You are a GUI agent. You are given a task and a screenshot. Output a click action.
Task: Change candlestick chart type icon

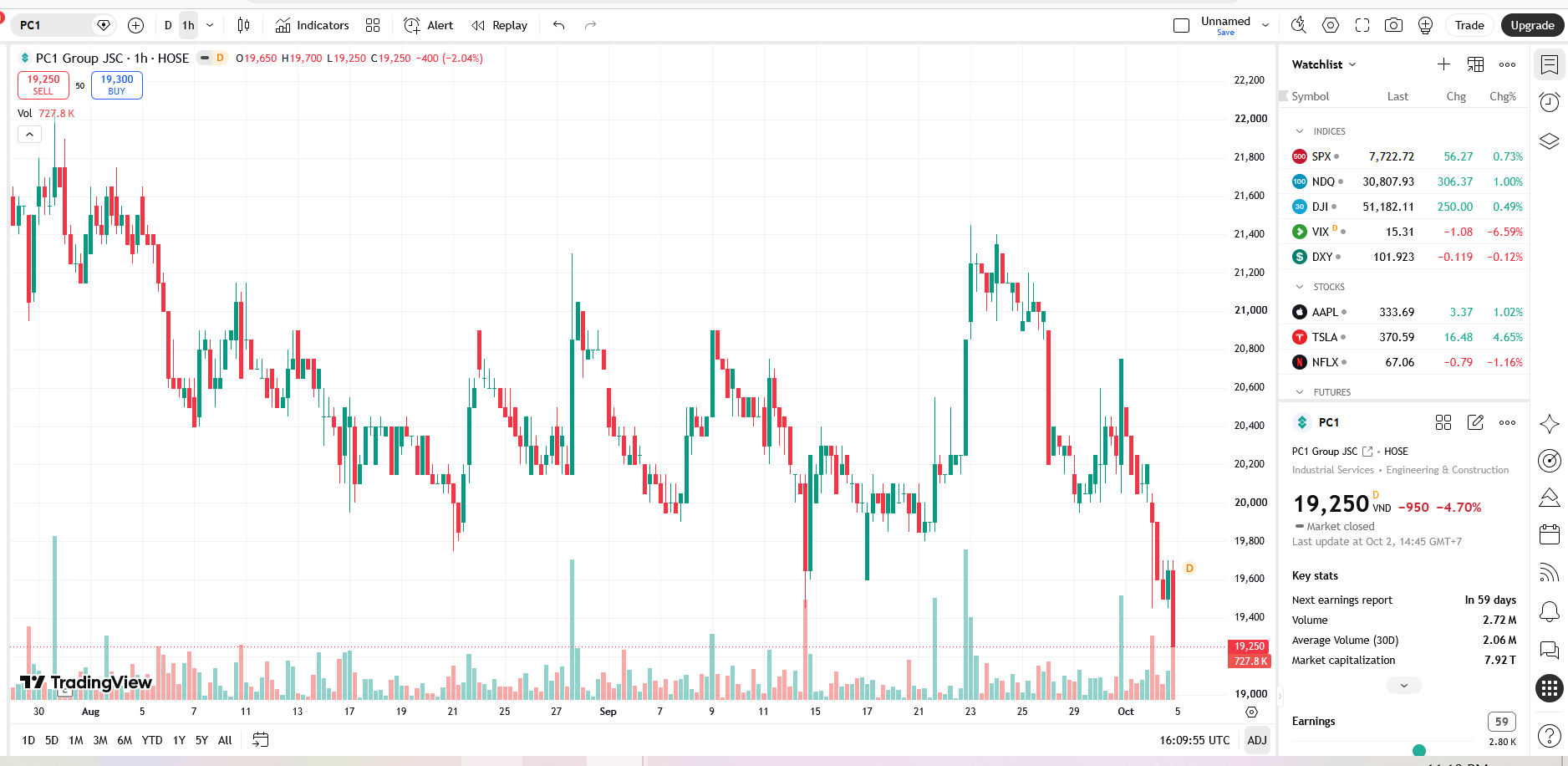coord(243,25)
